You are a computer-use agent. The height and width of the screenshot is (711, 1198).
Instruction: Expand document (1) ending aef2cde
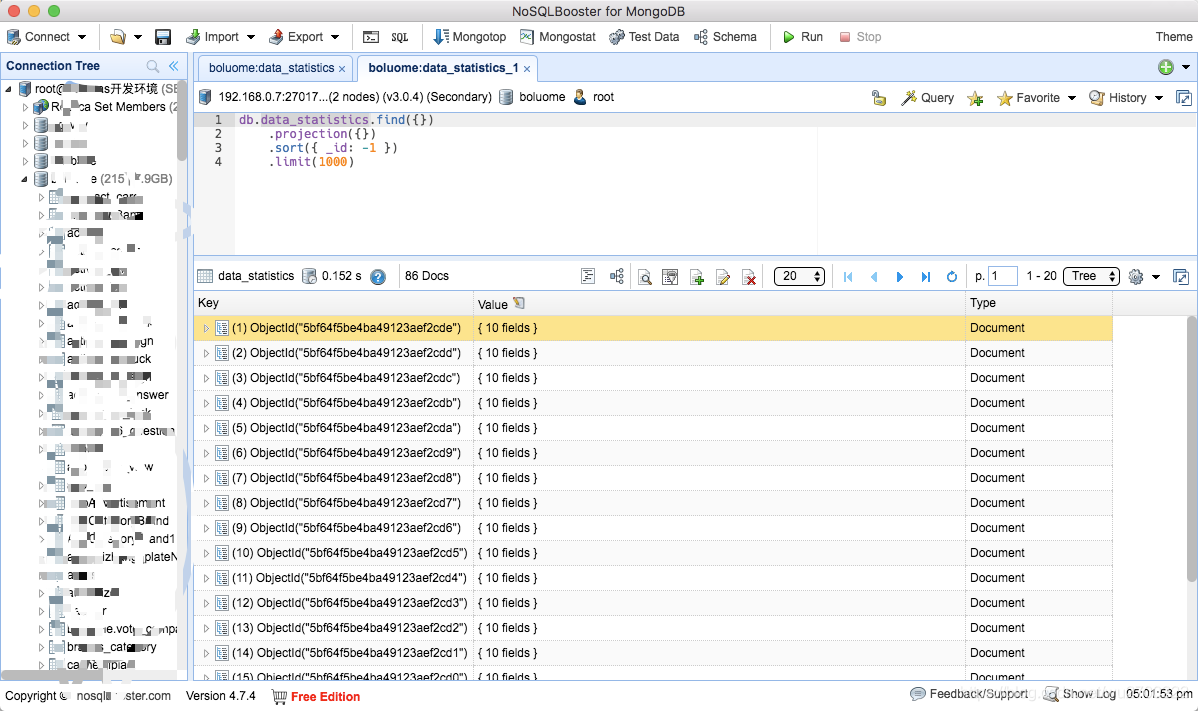click(206, 328)
